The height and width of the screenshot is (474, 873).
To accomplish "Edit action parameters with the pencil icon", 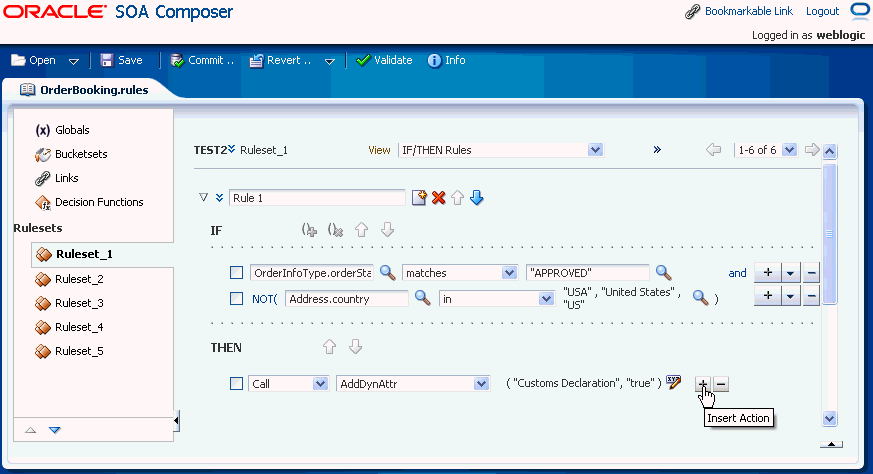I will (x=674, y=382).
